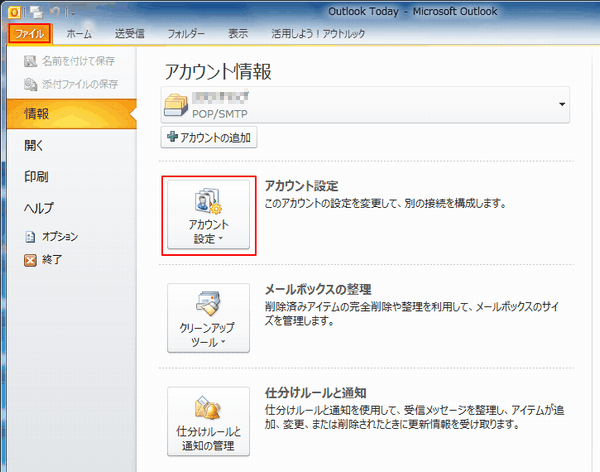
Task: Click the 仕分けルールと通知 heading text
Action: 316,393
